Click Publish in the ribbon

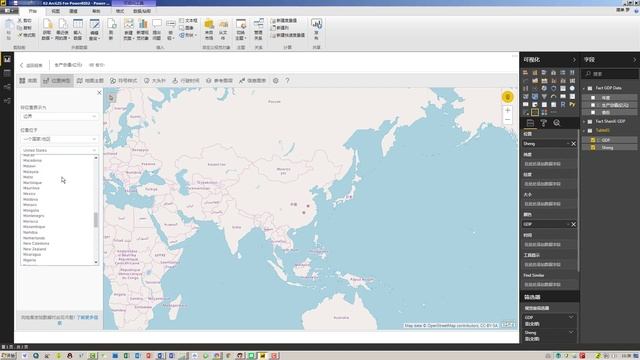click(316, 29)
